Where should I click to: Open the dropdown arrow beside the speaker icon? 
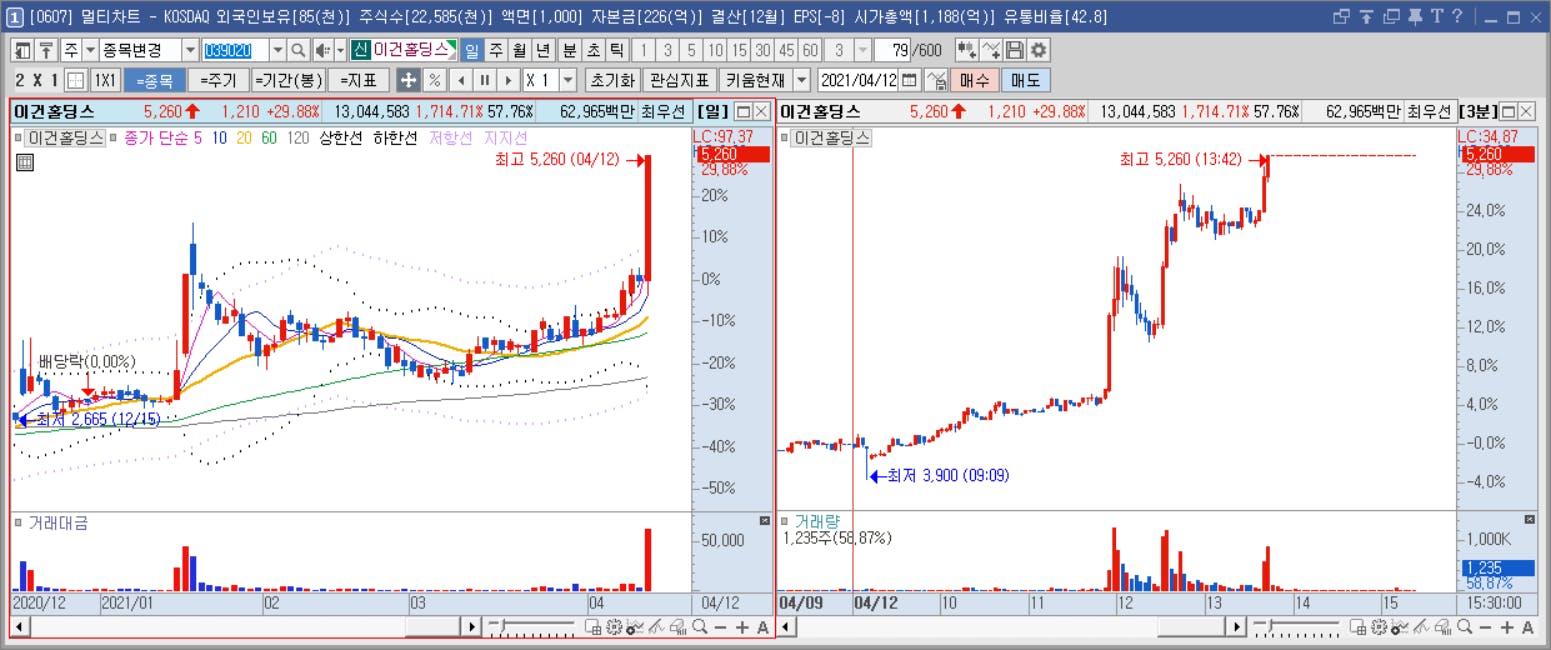(x=340, y=50)
